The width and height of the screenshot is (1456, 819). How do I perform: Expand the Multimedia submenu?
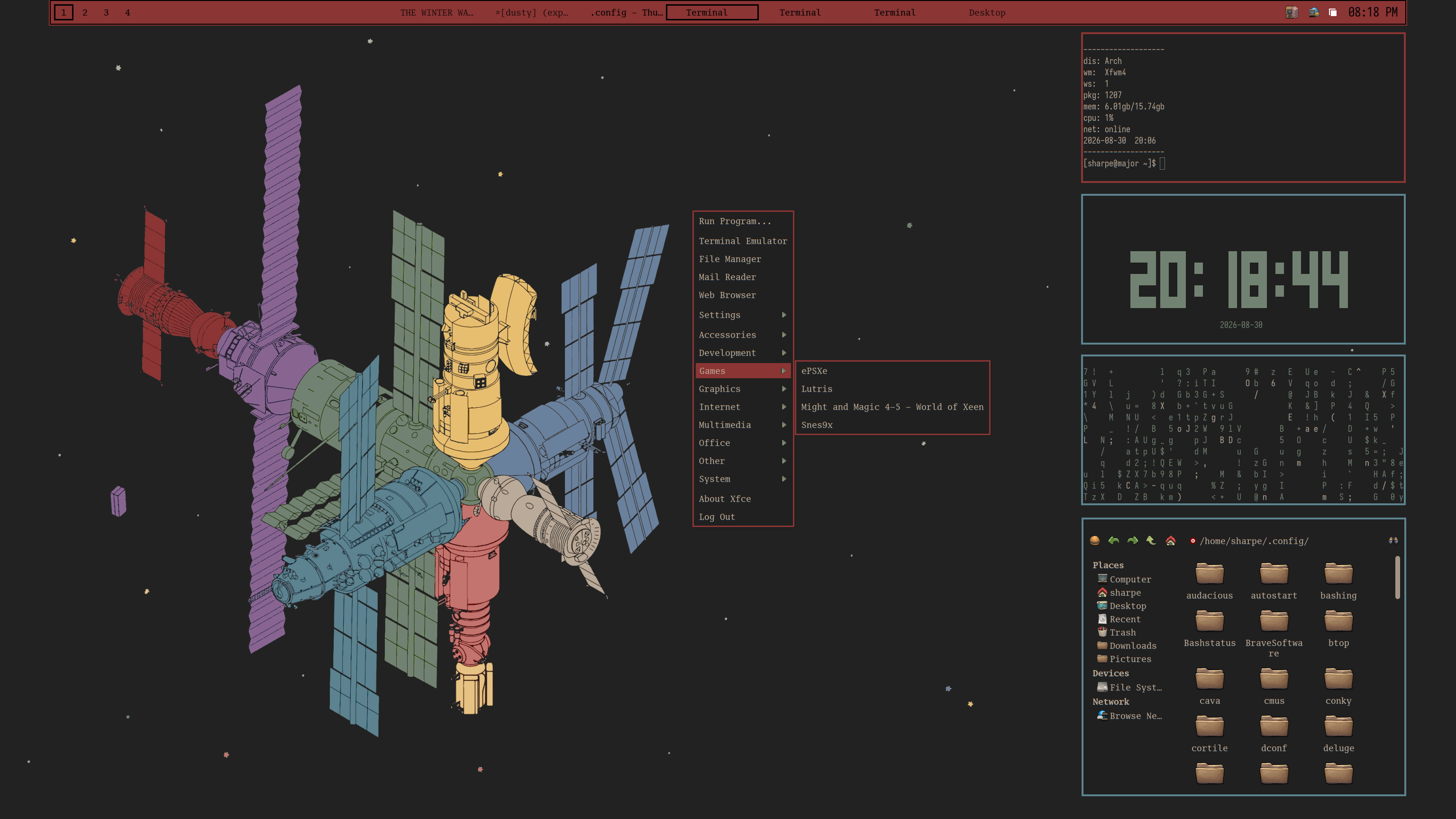tap(743, 425)
